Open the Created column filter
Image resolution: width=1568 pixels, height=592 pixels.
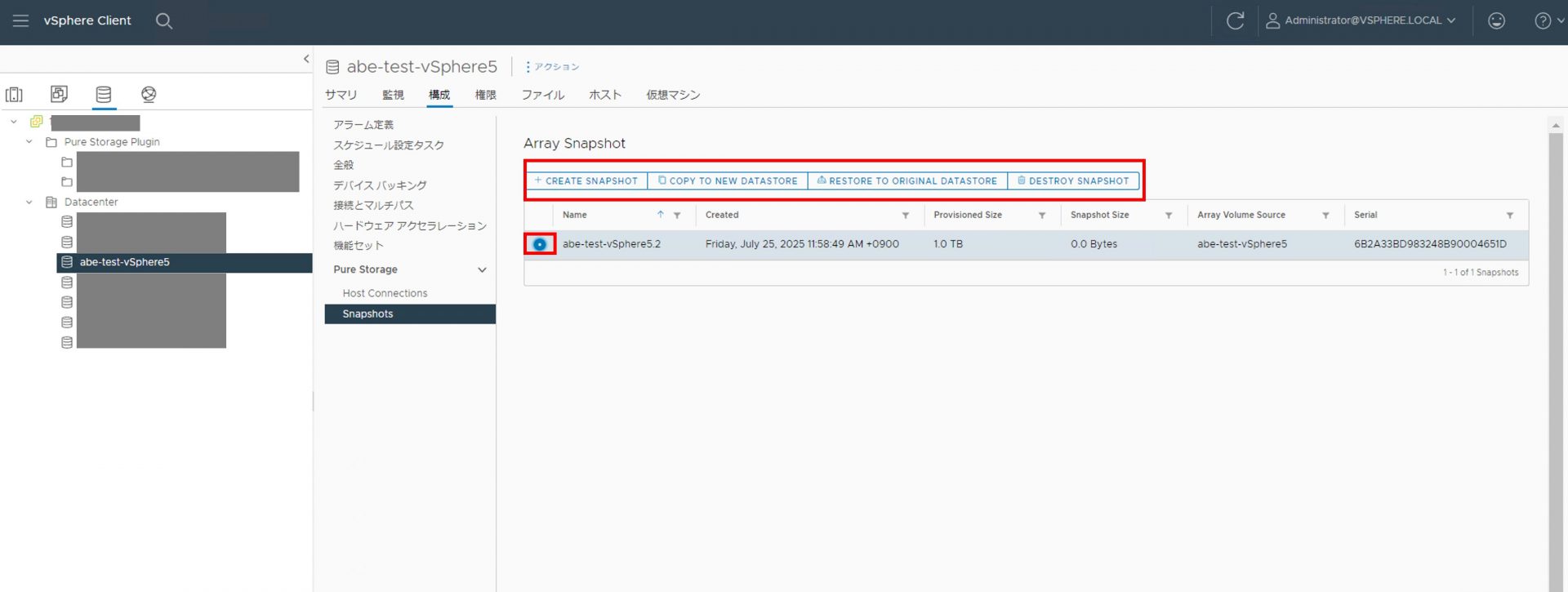905,216
